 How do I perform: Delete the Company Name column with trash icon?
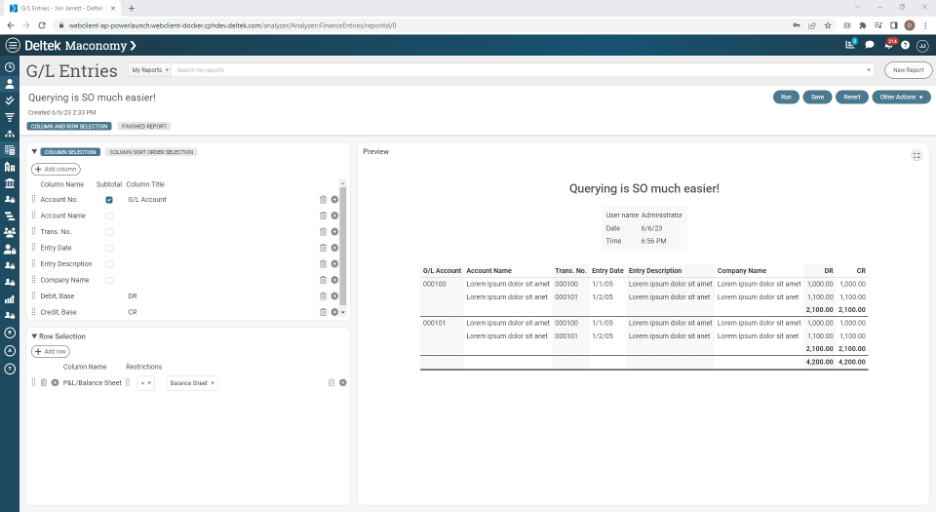323,280
